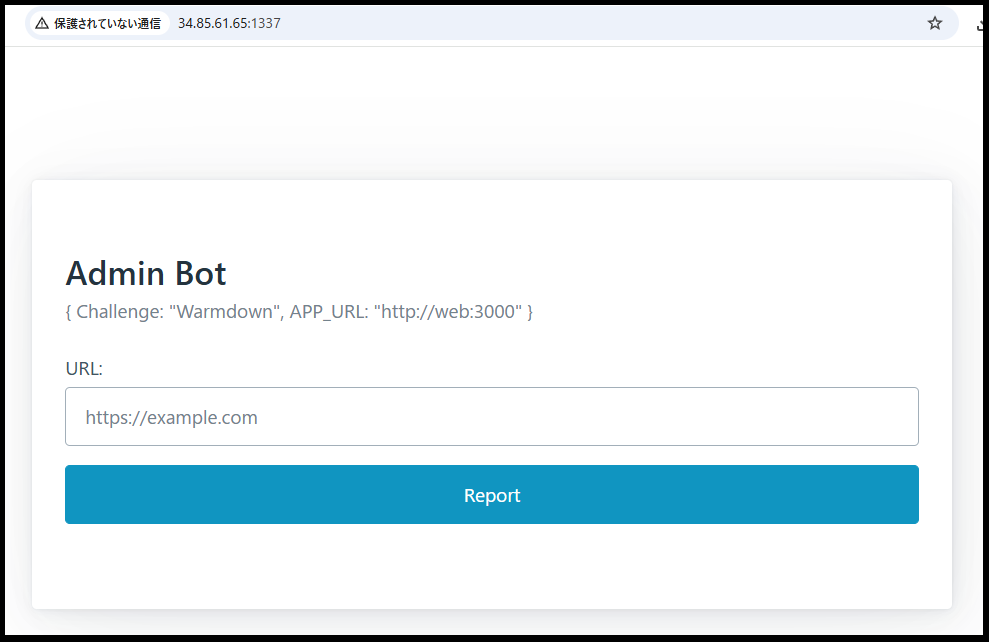Select the Admin Bot heading

click(x=146, y=273)
